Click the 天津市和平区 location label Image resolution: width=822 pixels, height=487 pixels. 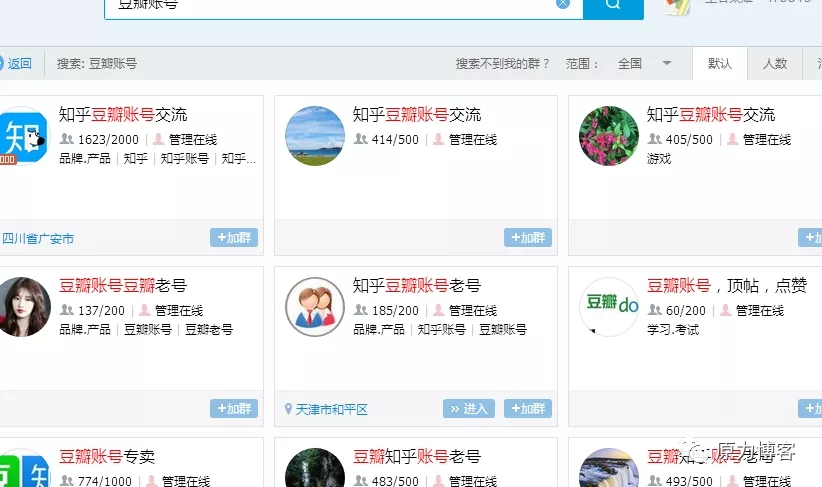pyautogui.click(x=332, y=410)
